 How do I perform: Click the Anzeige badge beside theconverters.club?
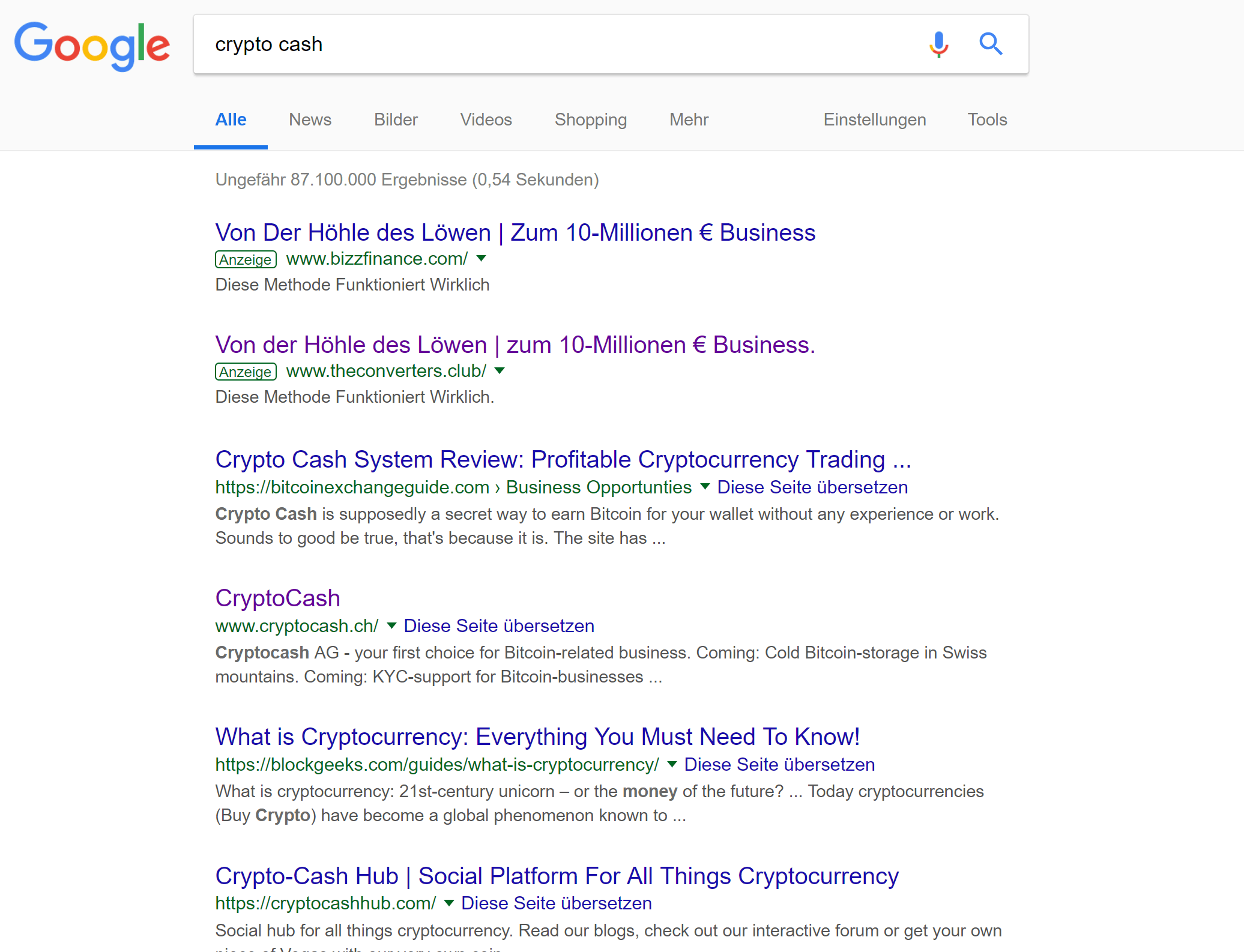tap(246, 372)
